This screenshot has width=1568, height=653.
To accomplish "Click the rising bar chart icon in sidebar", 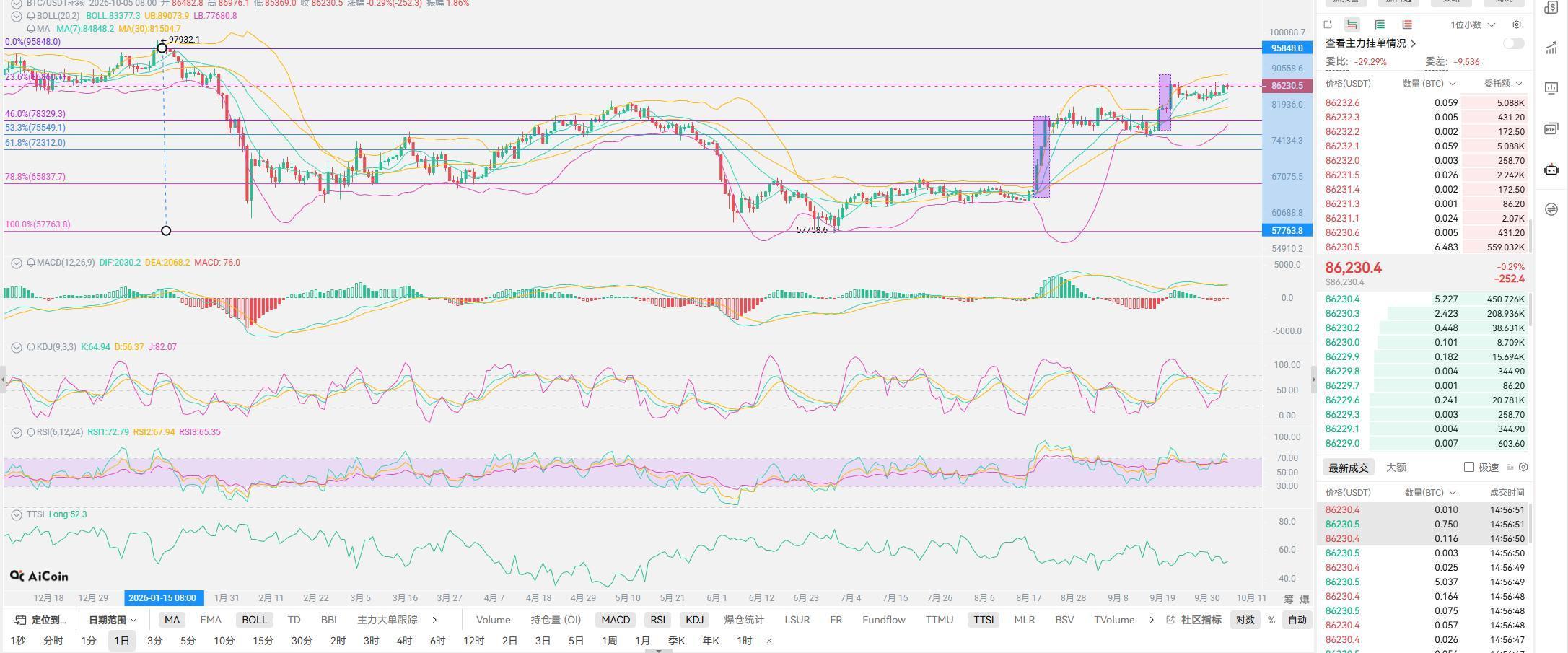I will tap(1551, 48).
